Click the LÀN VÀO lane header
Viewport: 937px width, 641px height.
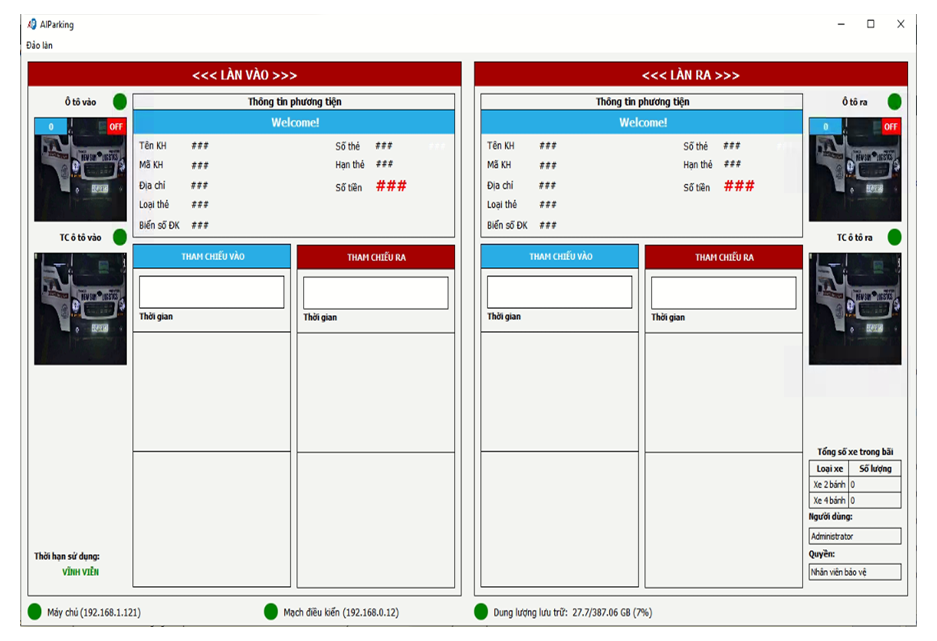[x=245, y=75]
